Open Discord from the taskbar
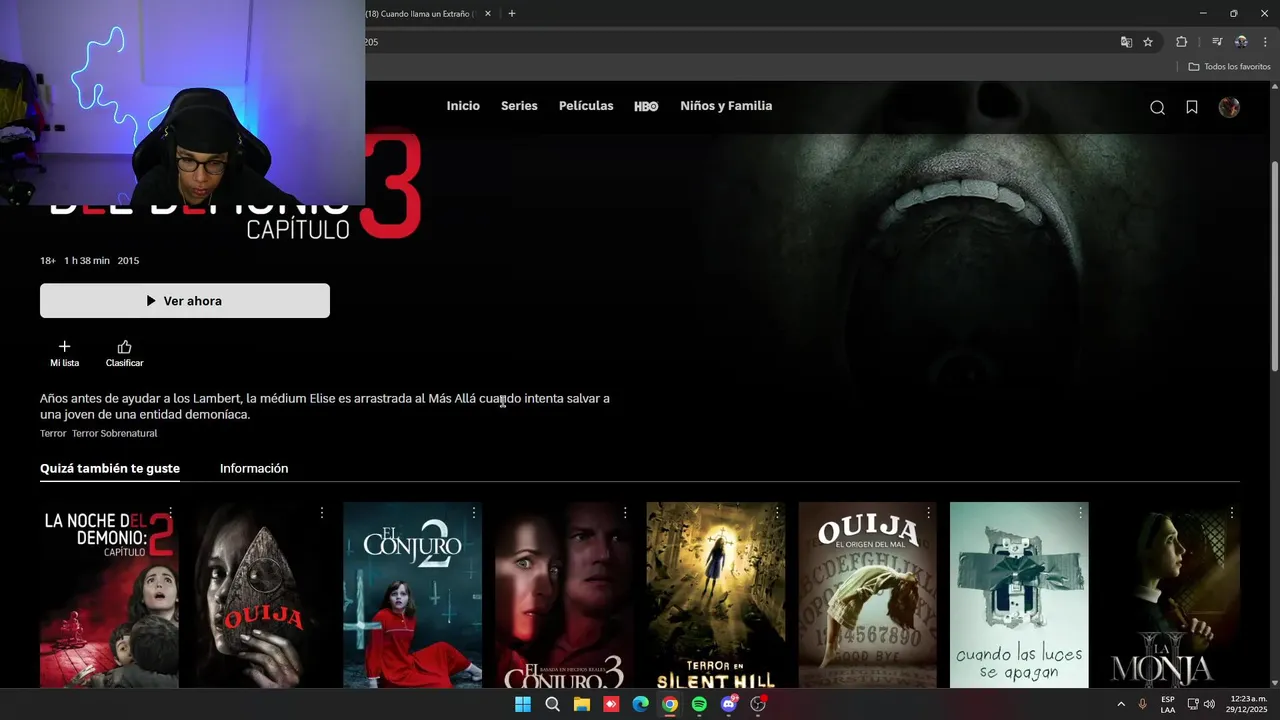Screen dimensions: 1280x720 pyautogui.click(x=729, y=704)
